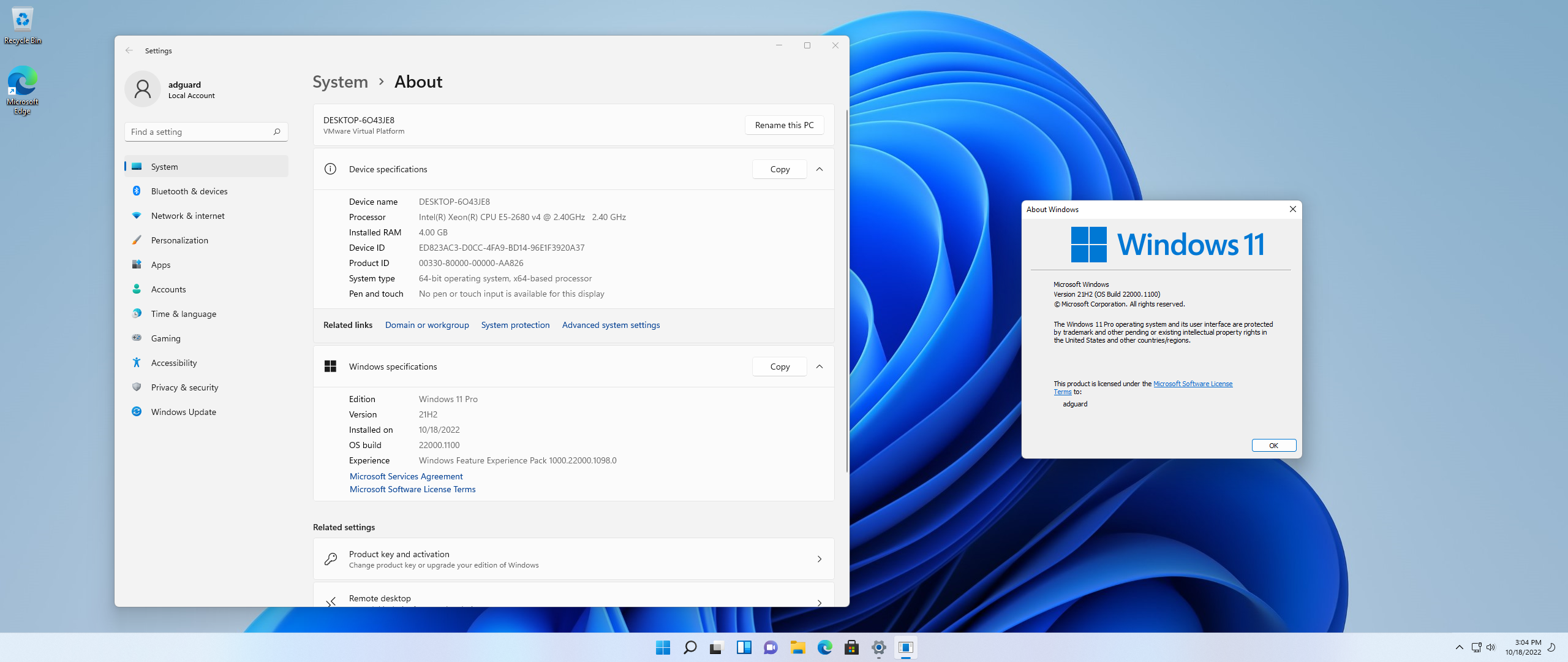Open File Explorer from taskbar
1568x662 pixels.
tap(797, 647)
